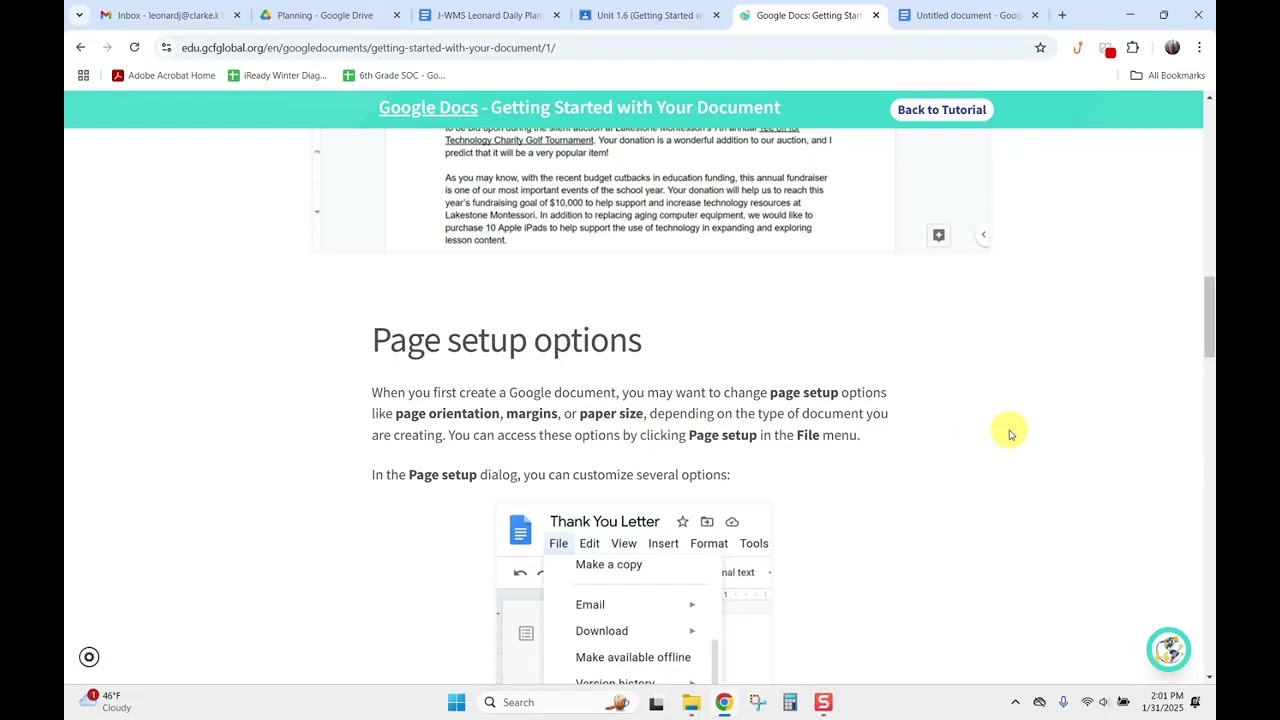Click the Tools menu in the screenshot

pos(754,544)
